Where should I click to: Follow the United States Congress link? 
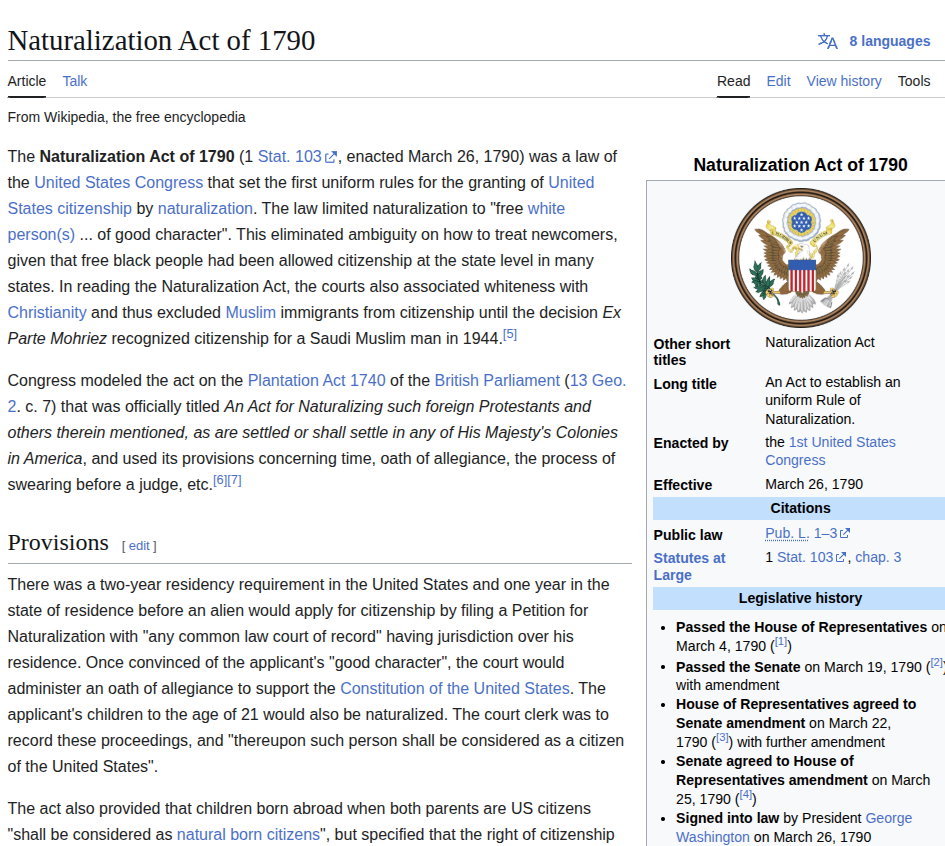tap(119, 183)
